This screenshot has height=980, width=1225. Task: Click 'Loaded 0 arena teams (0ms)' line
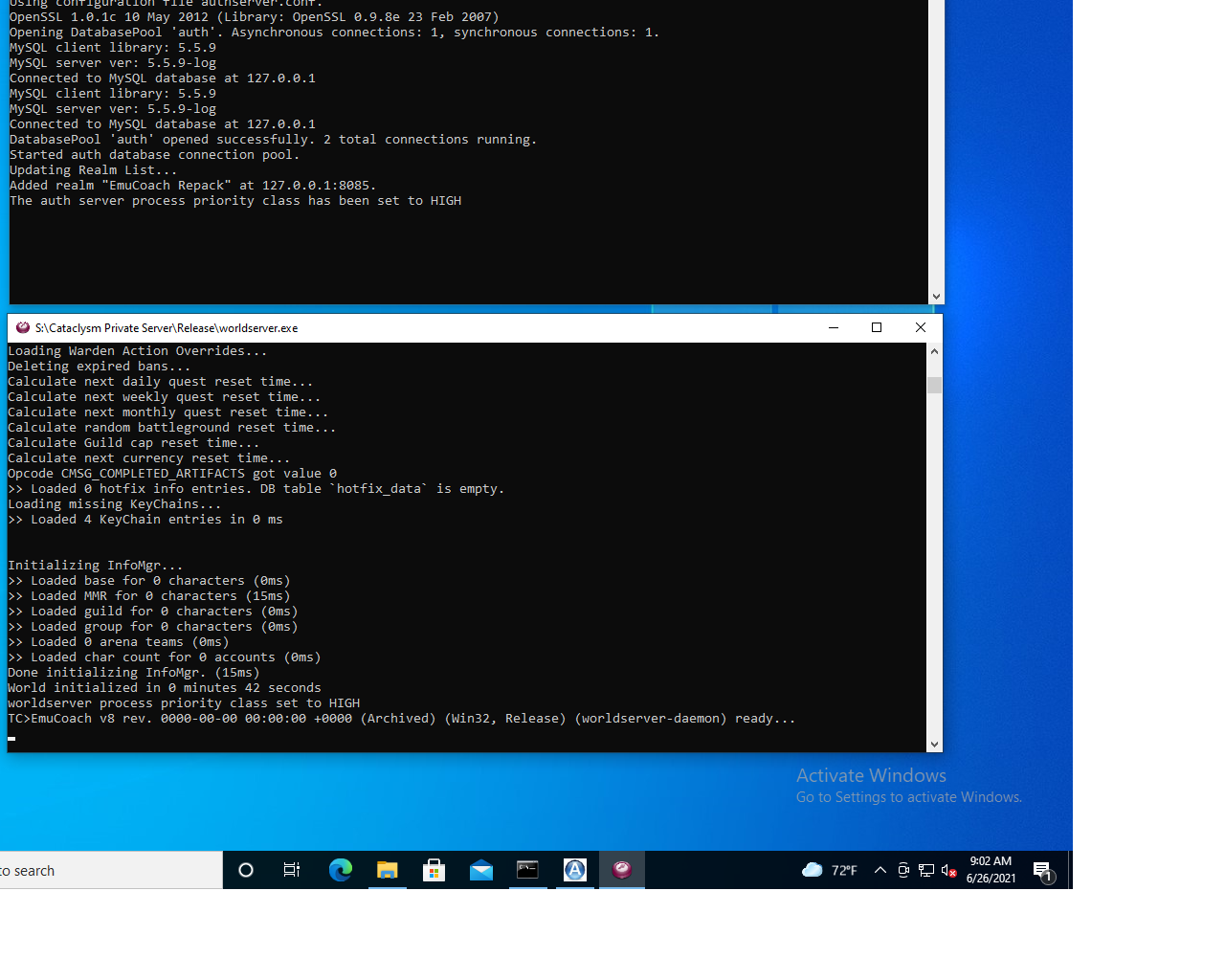(x=118, y=642)
